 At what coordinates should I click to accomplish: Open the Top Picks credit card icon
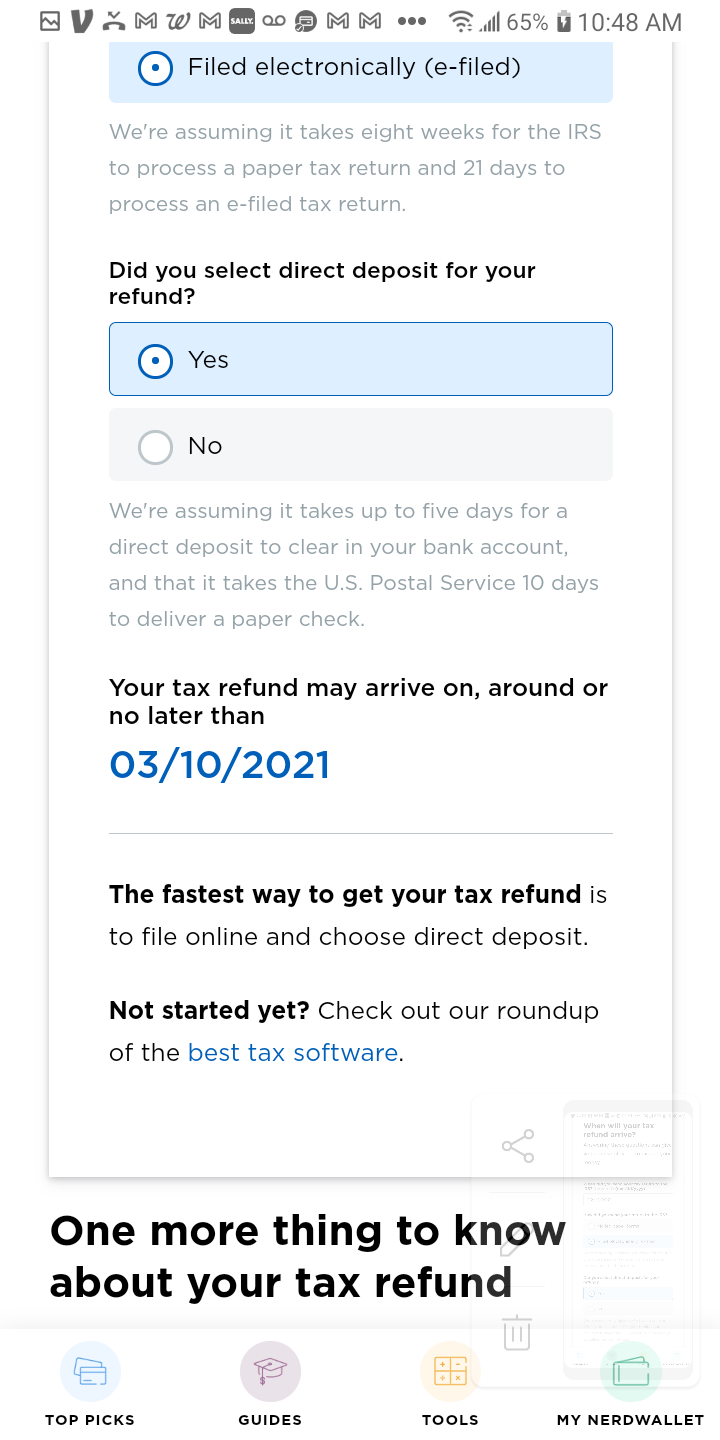(x=90, y=1372)
